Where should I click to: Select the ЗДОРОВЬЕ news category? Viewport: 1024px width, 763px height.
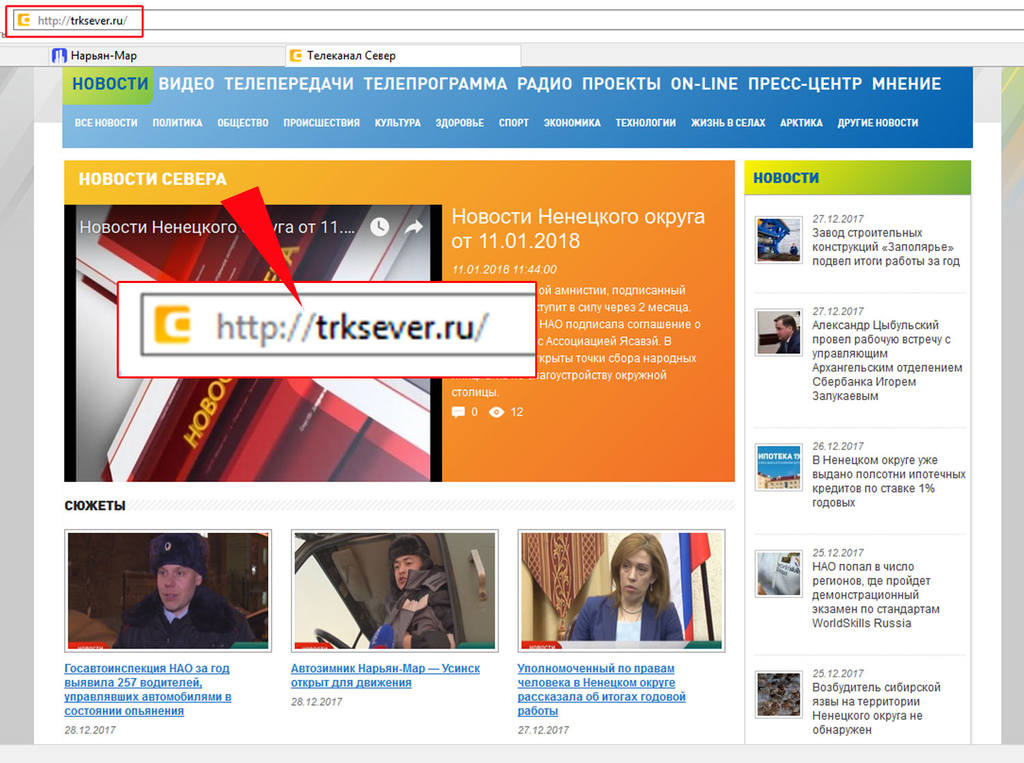pyautogui.click(x=460, y=123)
